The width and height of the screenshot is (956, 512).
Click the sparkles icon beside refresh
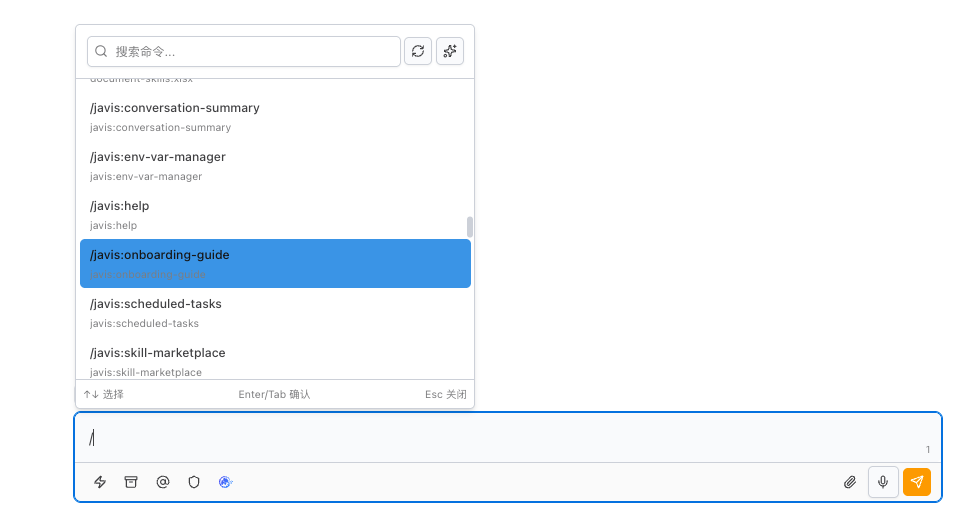click(x=450, y=51)
